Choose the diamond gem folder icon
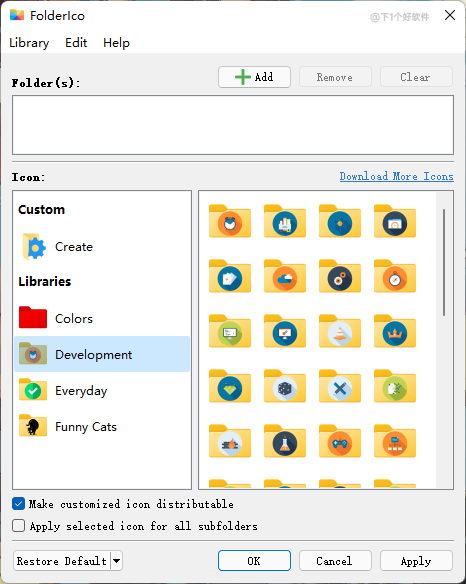The image size is (466, 584). click(x=230, y=386)
